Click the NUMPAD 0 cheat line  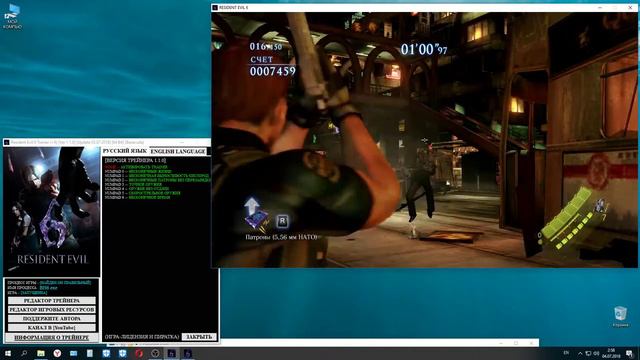click(138, 171)
